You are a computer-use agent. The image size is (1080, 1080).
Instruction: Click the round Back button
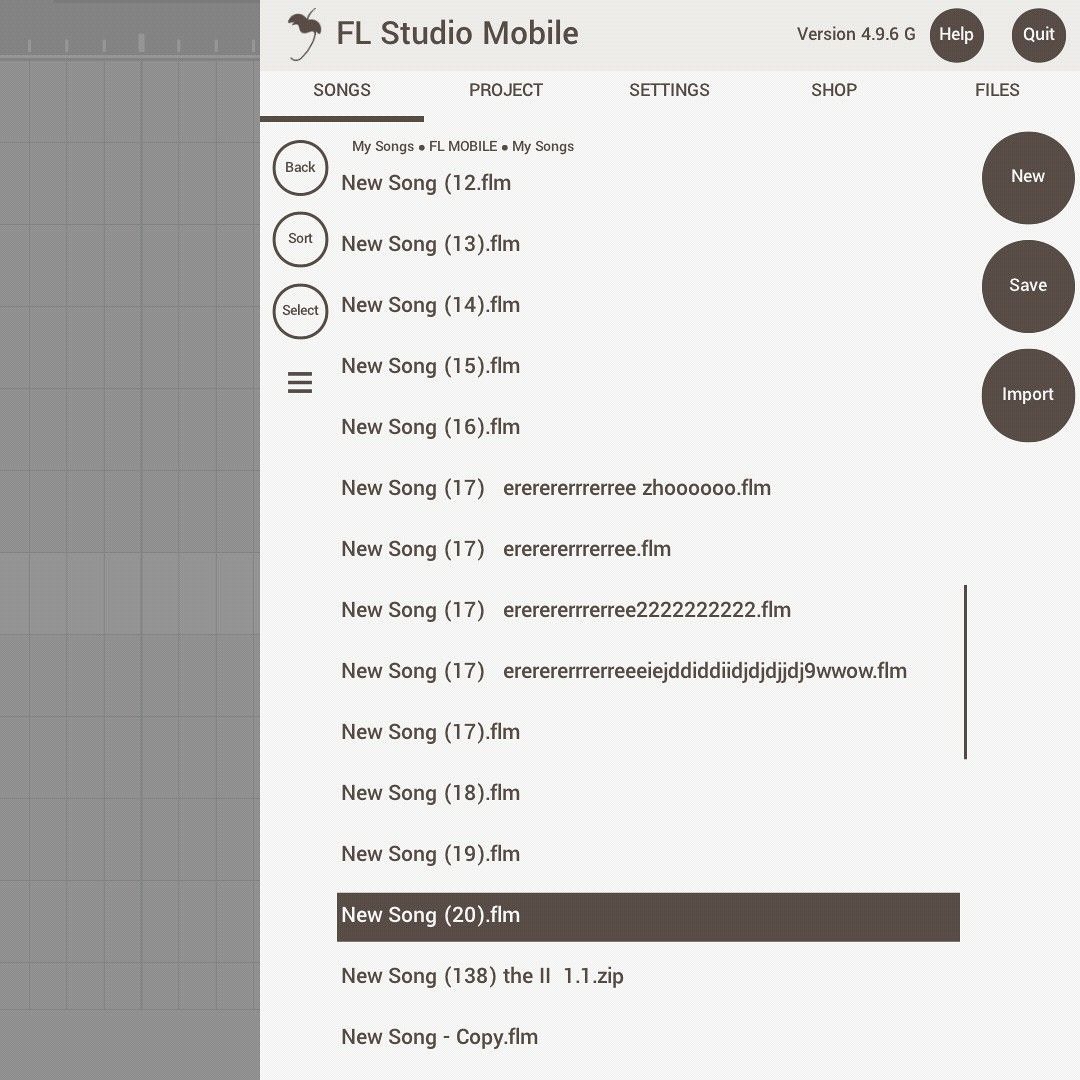[300, 167]
